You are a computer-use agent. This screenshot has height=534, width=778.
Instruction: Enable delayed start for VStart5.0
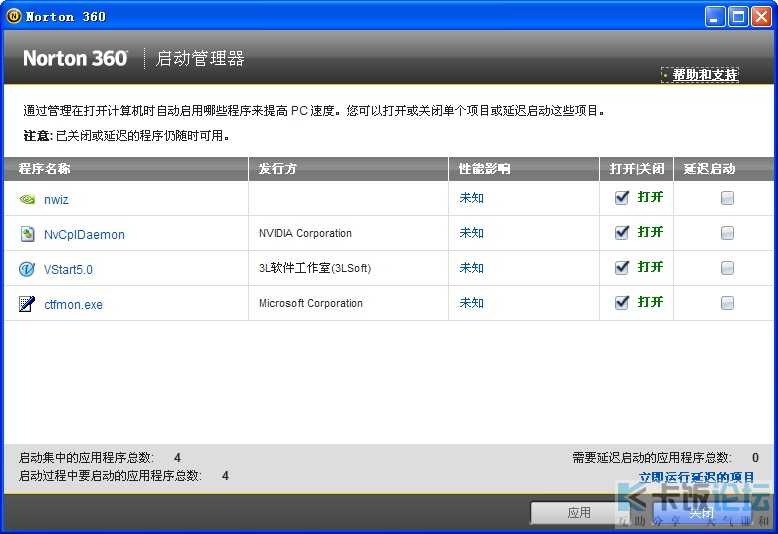727,268
